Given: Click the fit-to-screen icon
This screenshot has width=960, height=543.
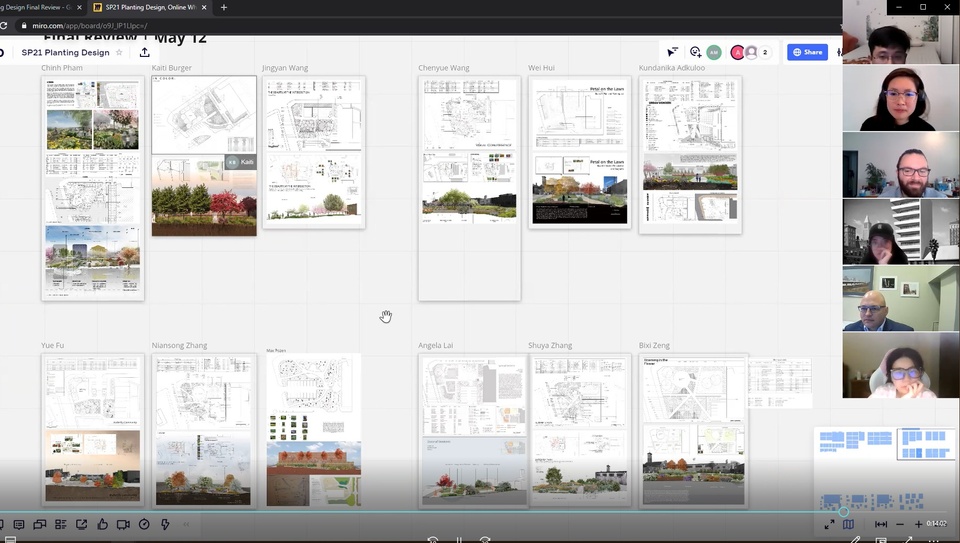Looking at the screenshot, I should coord(881,525).
